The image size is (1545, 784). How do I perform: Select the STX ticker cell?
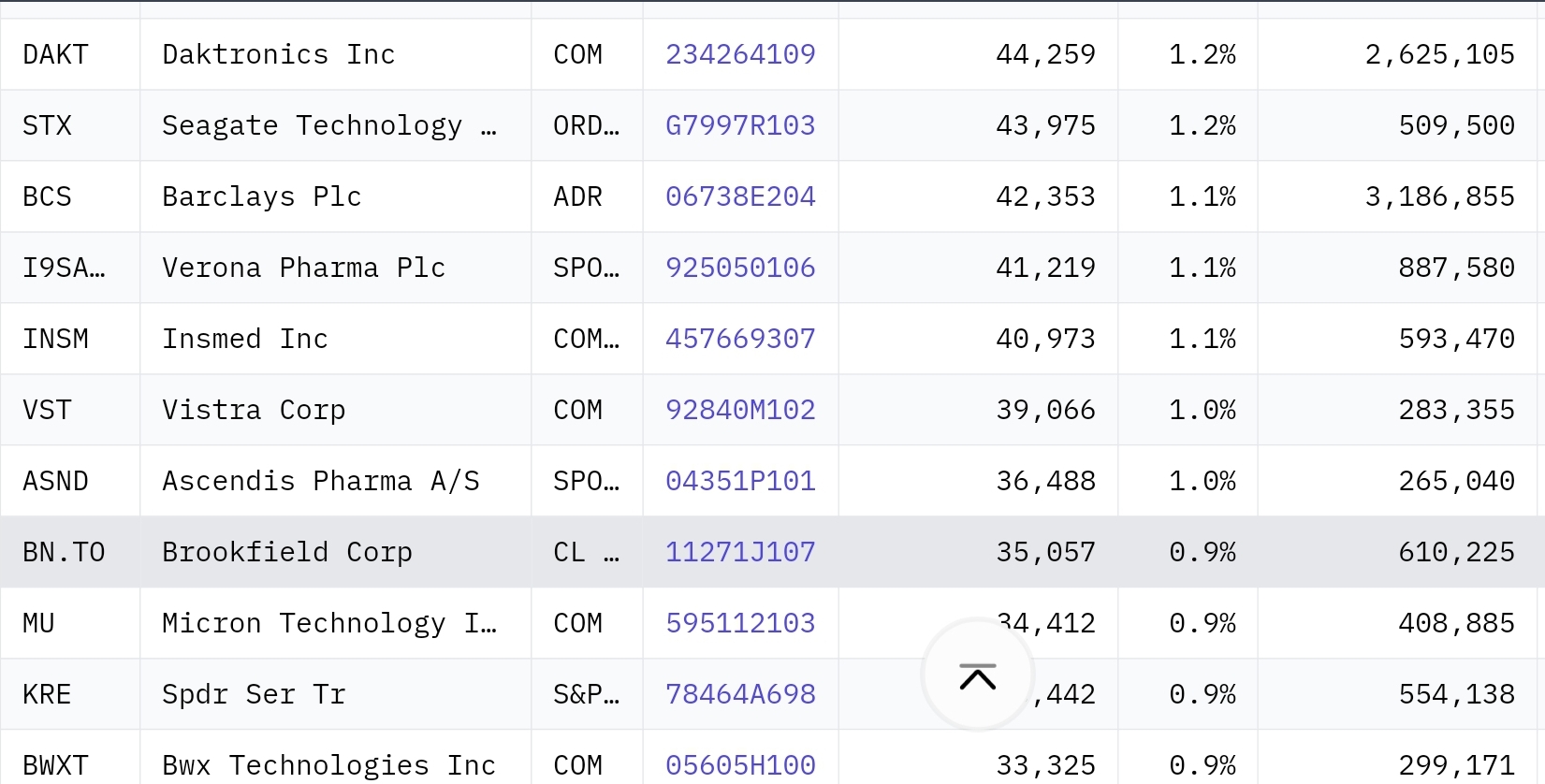click(70, 125)
